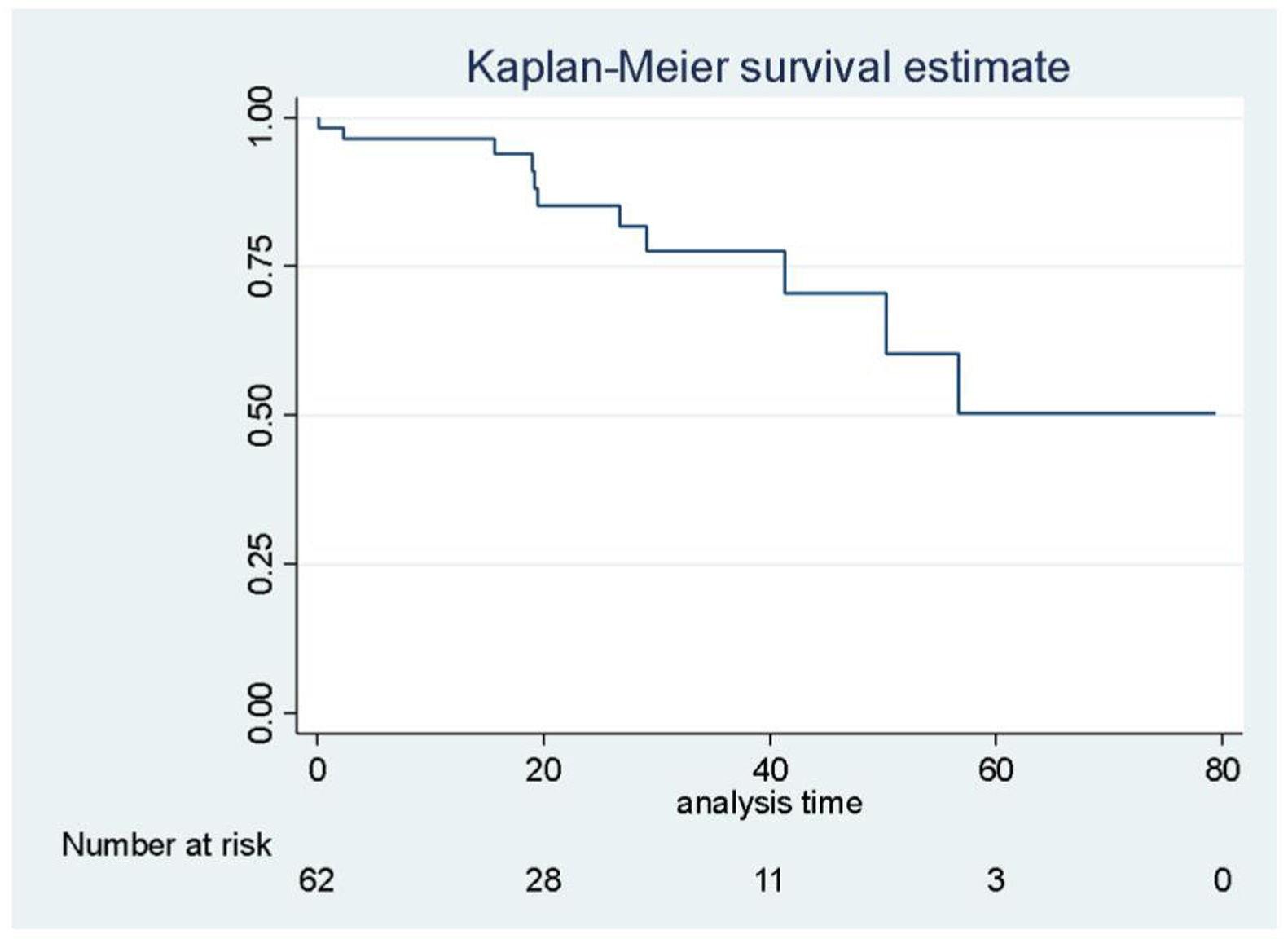This screenshot has width=1288, height=939.
Task: Click the 0.50 y-axis tick label
Action: click(x=262, y=415)
